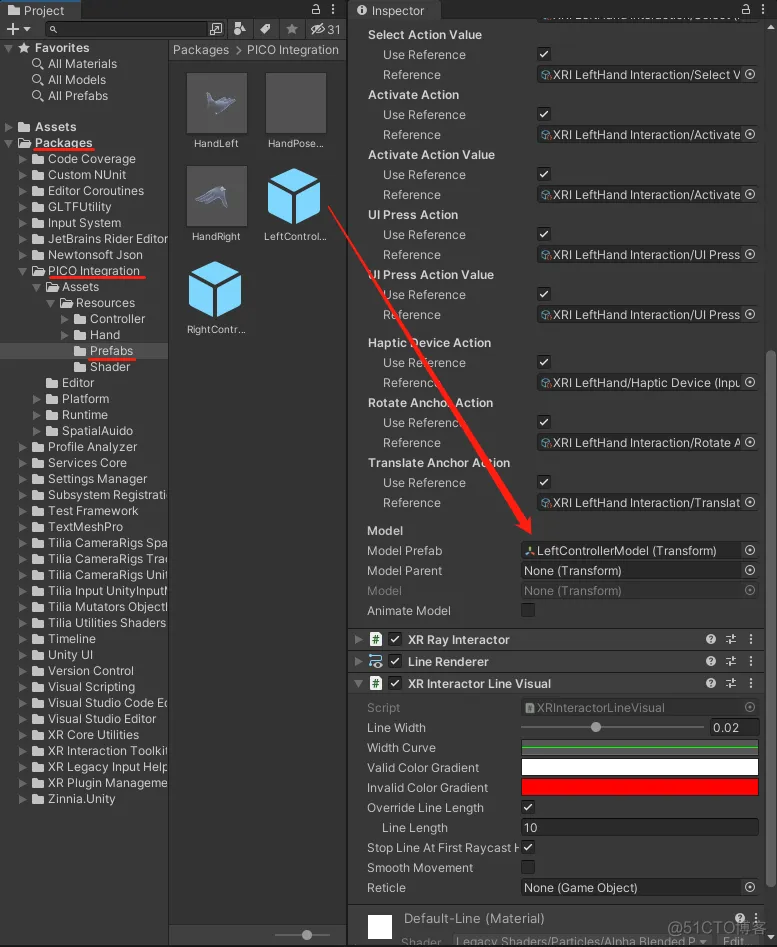The height and width of the screenshot is (947, 777).
Task: Select All Materials favorite search
Action: click(x=82, y=63)
